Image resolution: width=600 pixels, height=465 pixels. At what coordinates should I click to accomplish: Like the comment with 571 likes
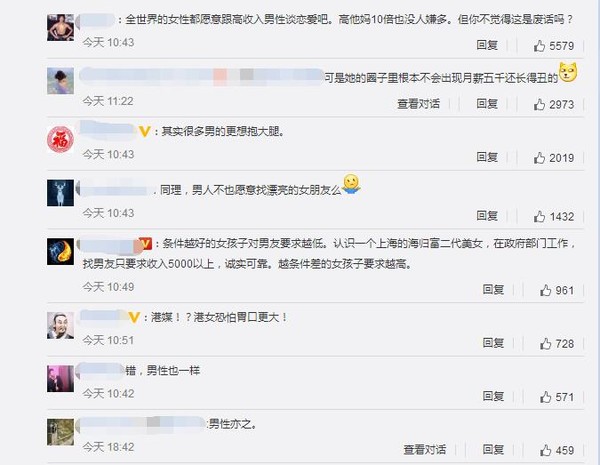point(545,397)
